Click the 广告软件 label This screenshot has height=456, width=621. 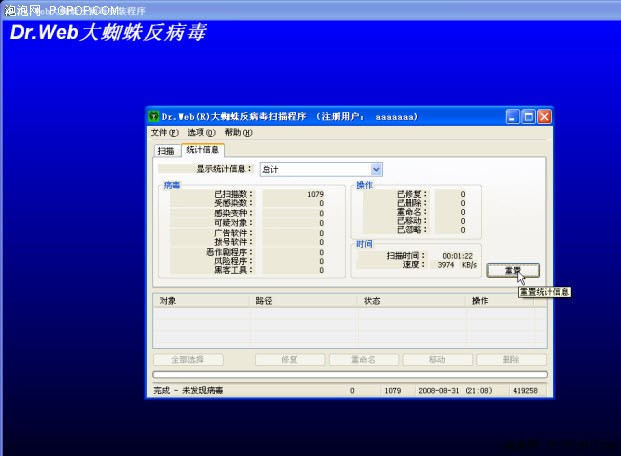[233, 233]
